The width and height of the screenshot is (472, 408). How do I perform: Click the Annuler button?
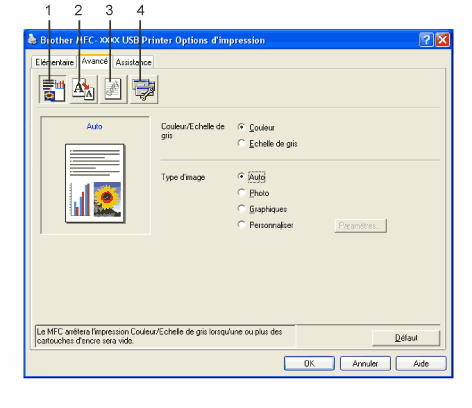pos(365,363)
